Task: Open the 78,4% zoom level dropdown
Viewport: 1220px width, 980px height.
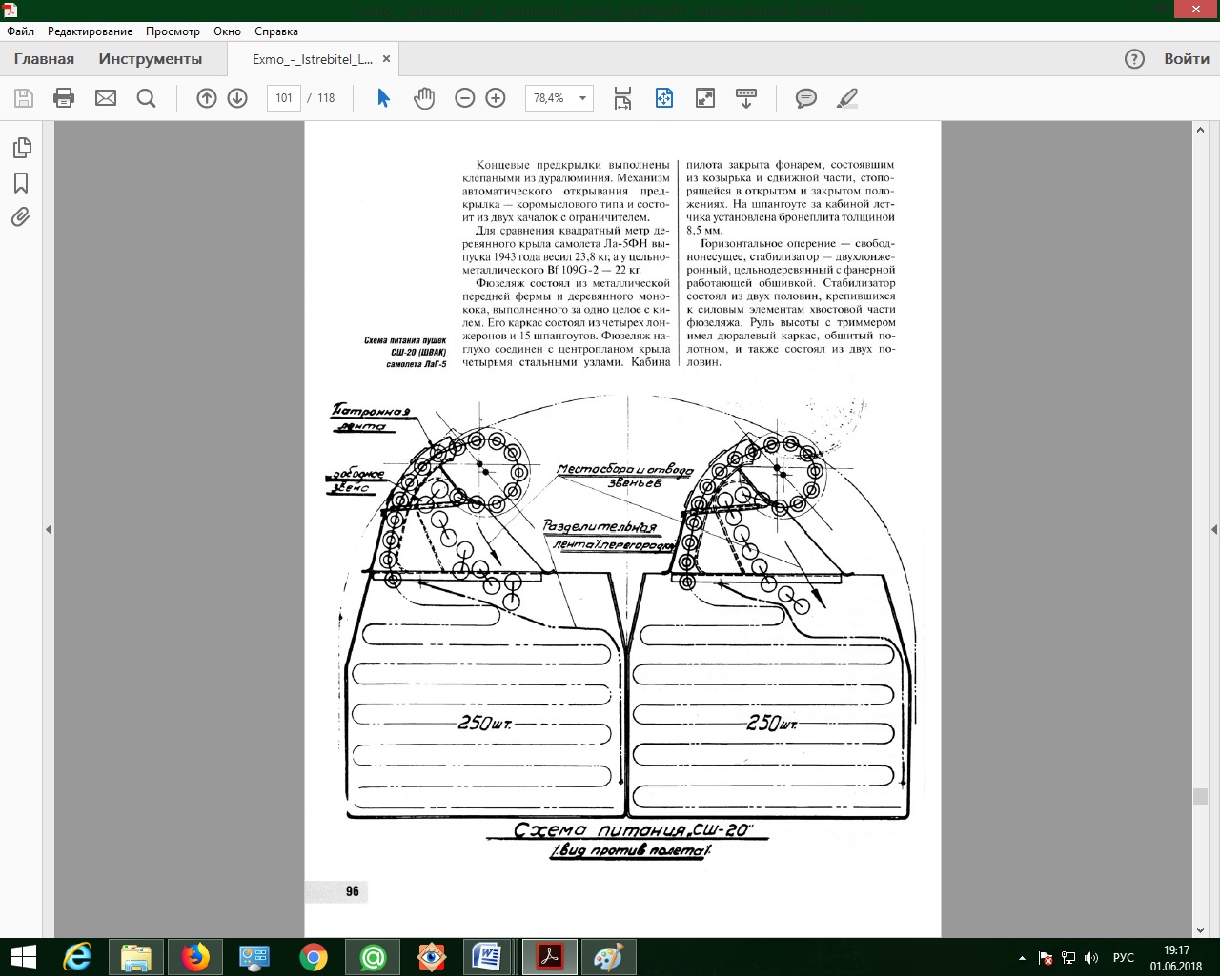Action: (582, 98)
